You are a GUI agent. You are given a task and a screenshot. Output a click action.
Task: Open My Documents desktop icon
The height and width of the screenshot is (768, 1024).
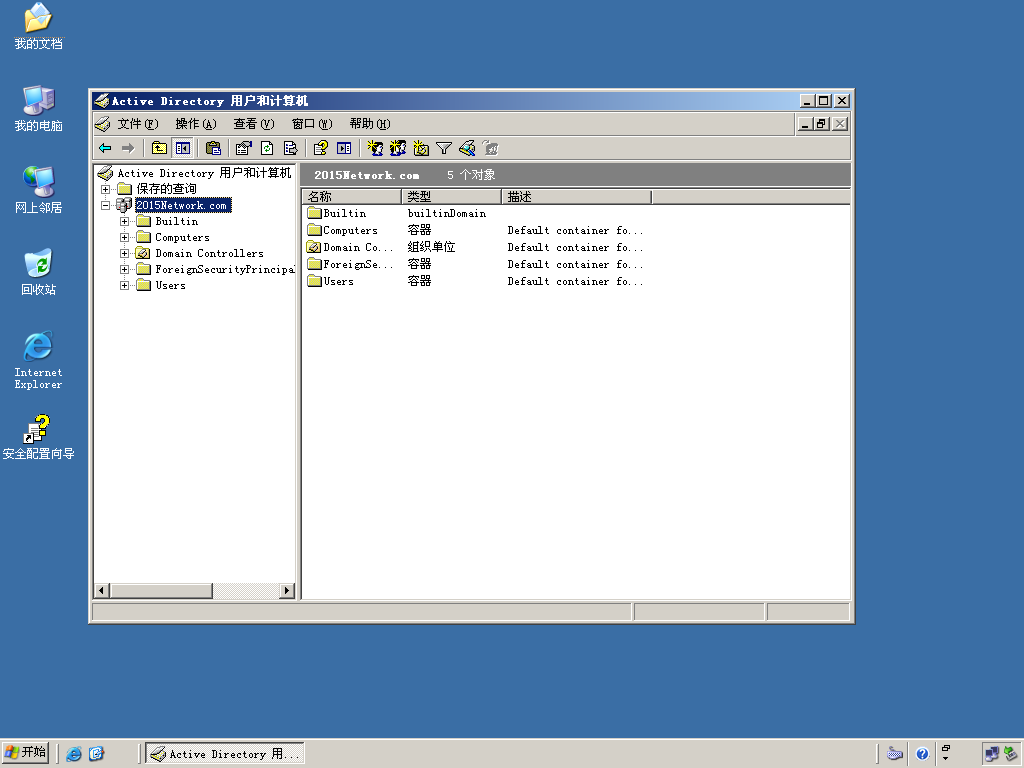pos(39,26)
